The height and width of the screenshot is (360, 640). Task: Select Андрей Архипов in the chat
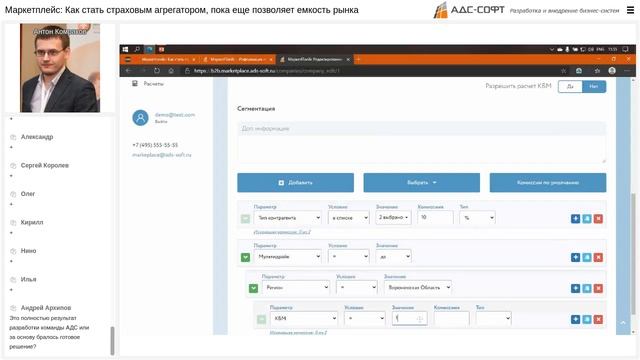pos(46,308)
